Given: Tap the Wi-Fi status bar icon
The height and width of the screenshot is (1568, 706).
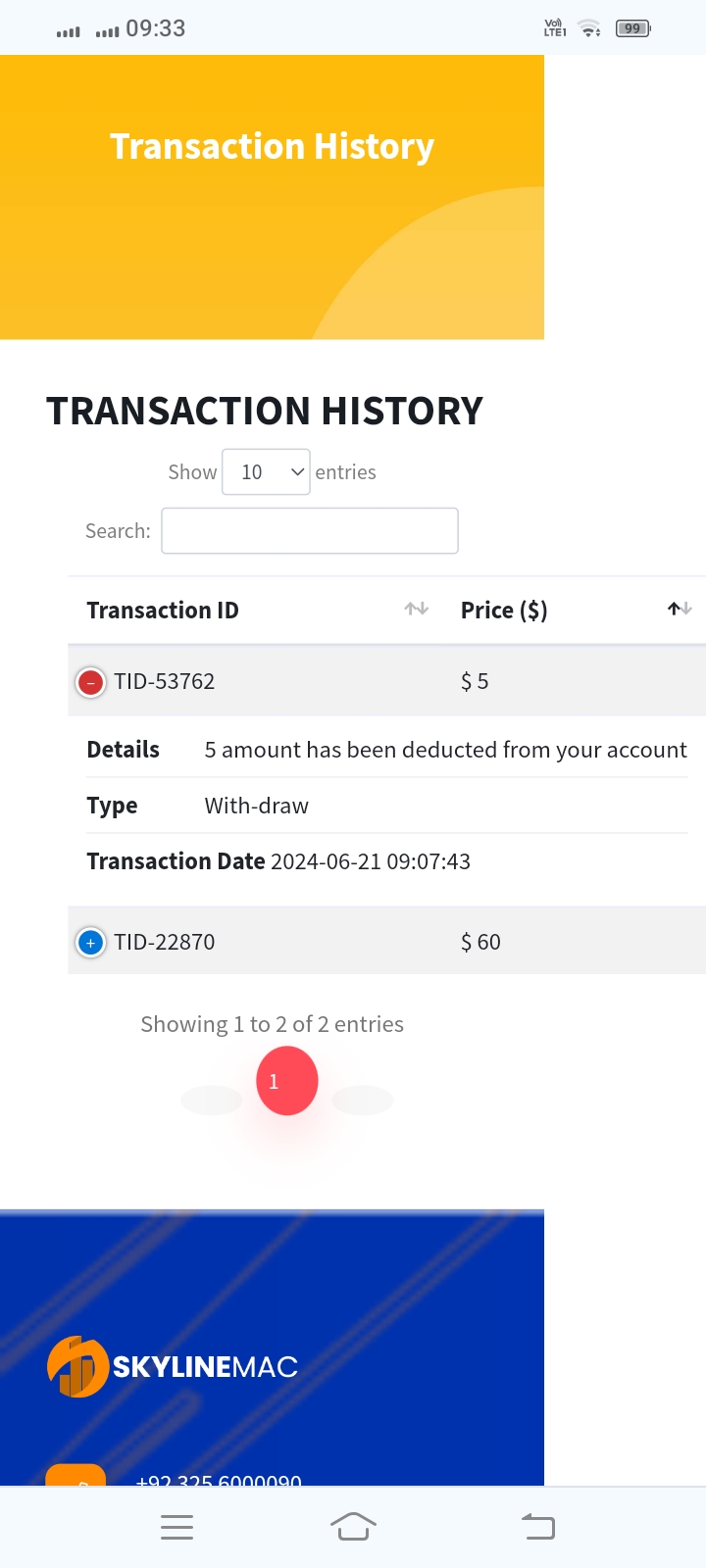Looking at the screenshot, I should click(x=589, y=28).
